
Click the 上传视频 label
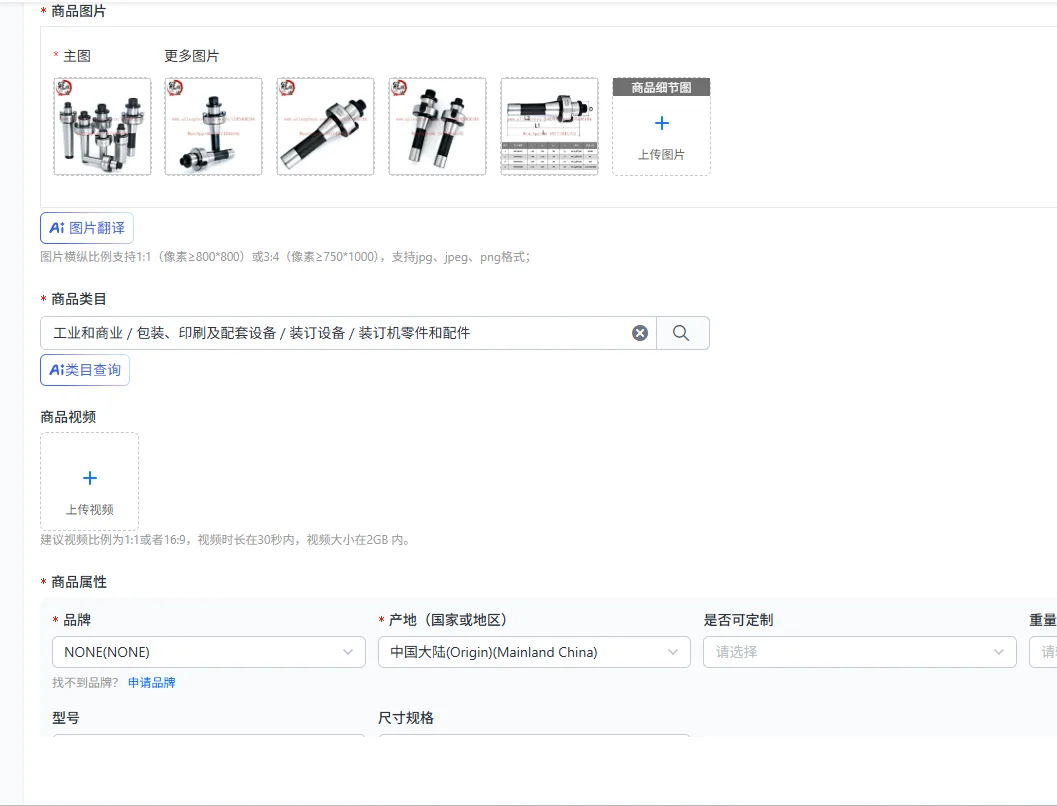point(90,509)
